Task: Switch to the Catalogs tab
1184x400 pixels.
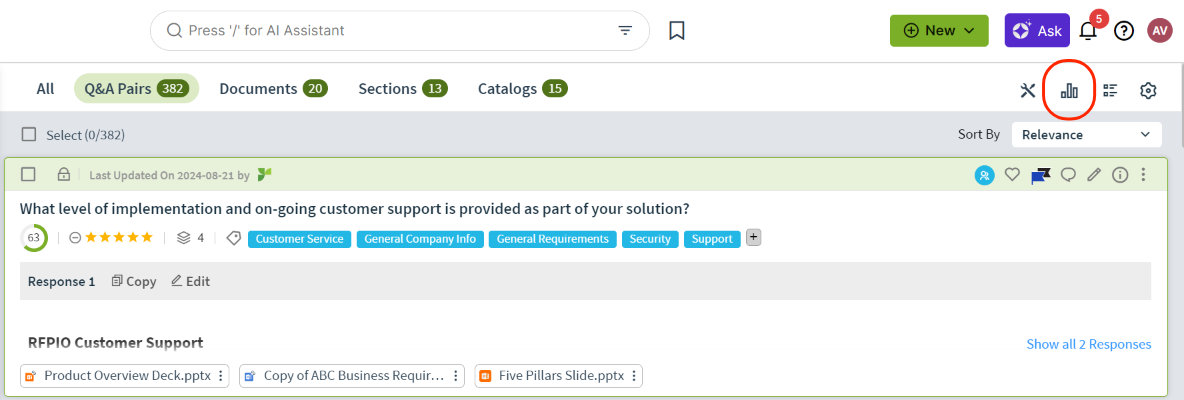Action: point(523,88)
